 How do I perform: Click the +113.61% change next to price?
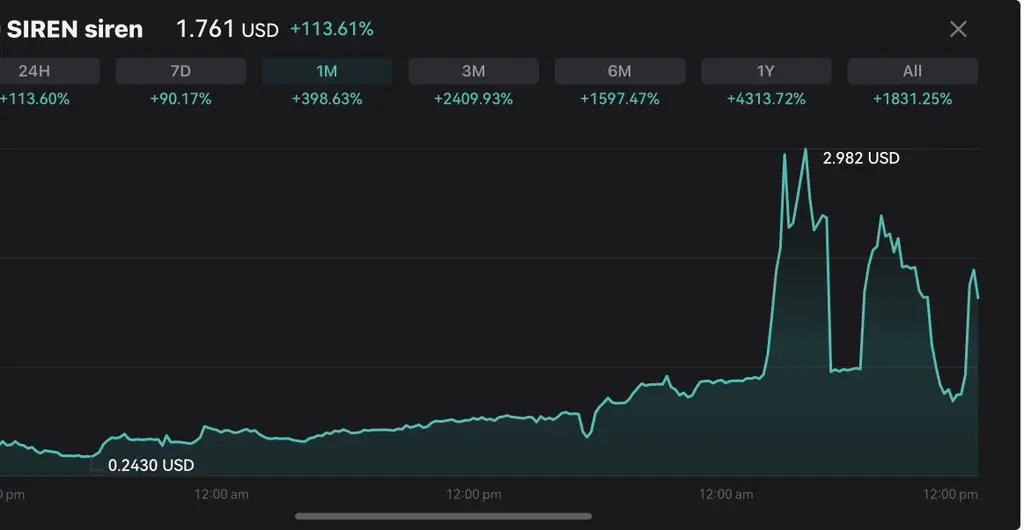[x=331, y=29]
